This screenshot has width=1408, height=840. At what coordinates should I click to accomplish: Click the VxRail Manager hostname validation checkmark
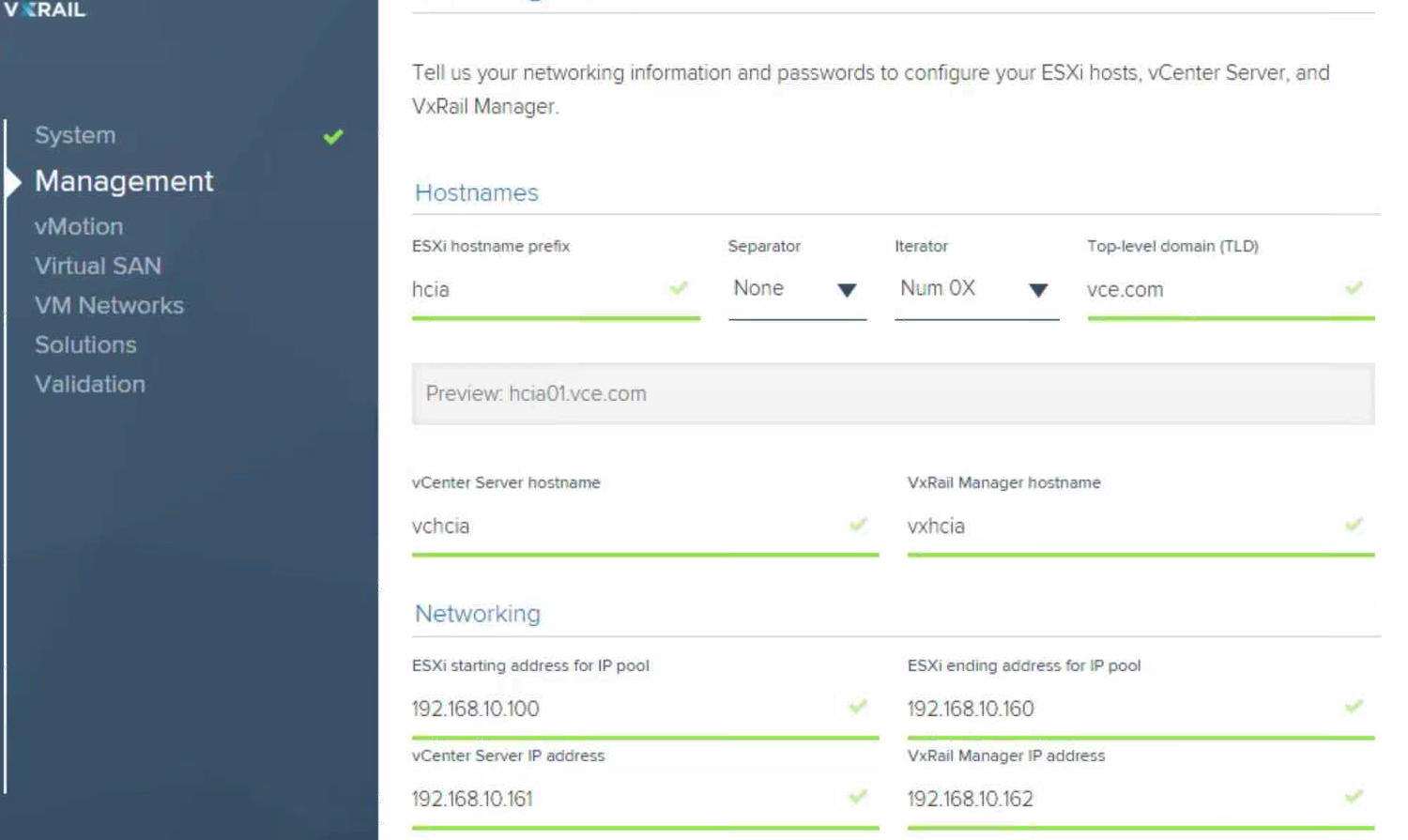[1353, 525]
